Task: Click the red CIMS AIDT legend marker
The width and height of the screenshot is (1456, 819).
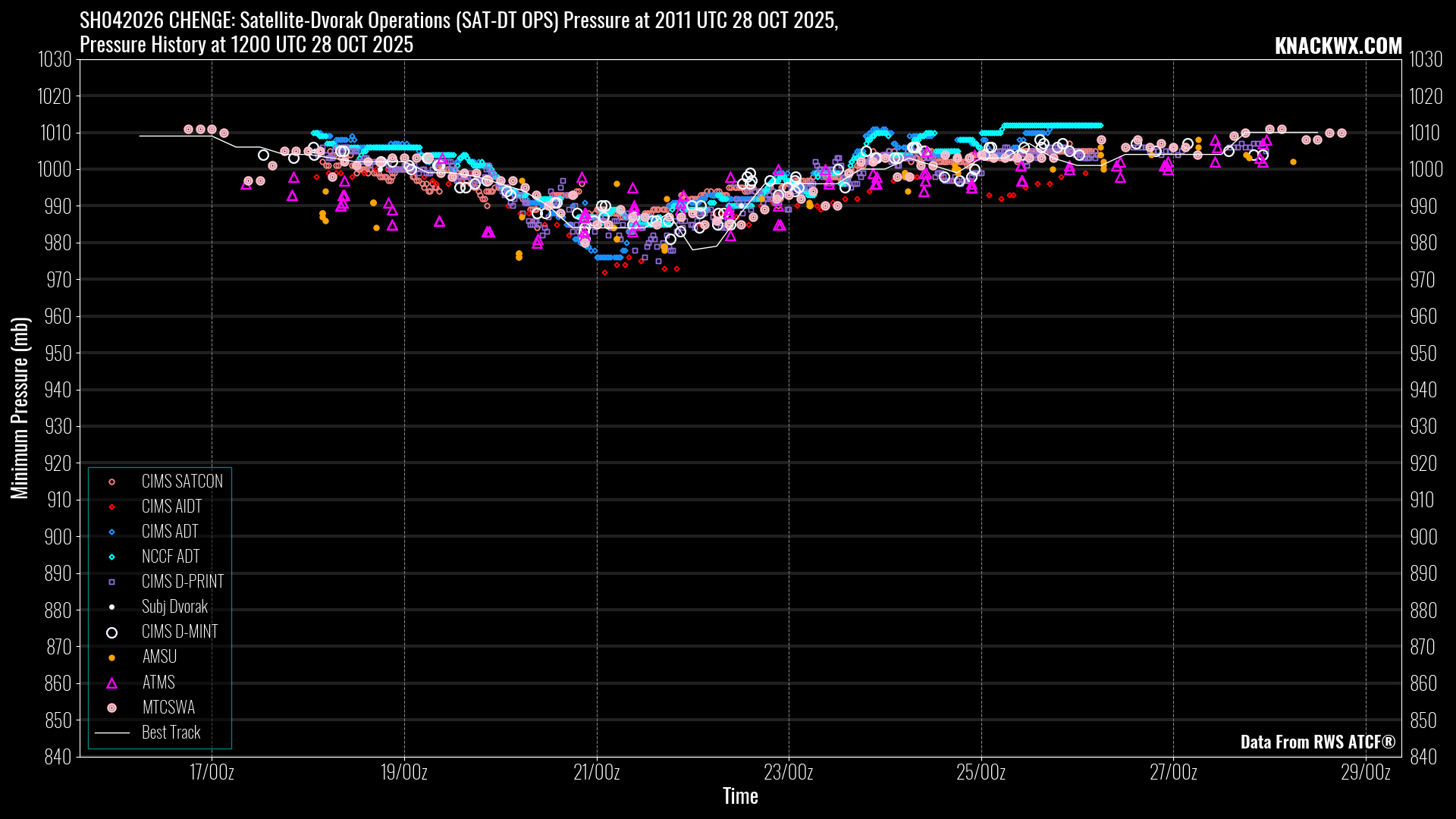Action: (x=111, y=507)
